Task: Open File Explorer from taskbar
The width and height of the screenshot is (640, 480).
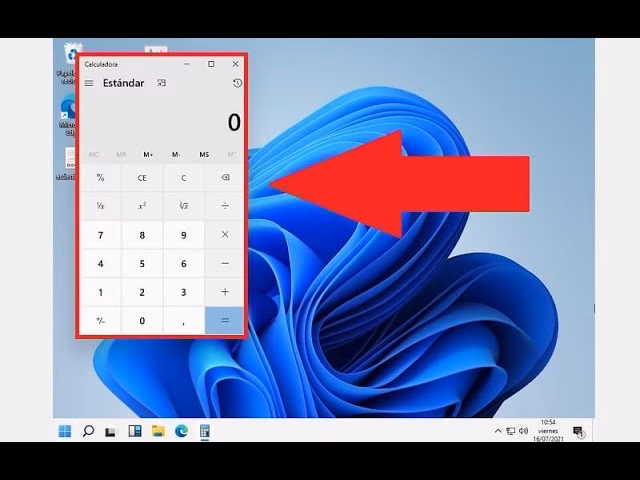Action: 158,431
